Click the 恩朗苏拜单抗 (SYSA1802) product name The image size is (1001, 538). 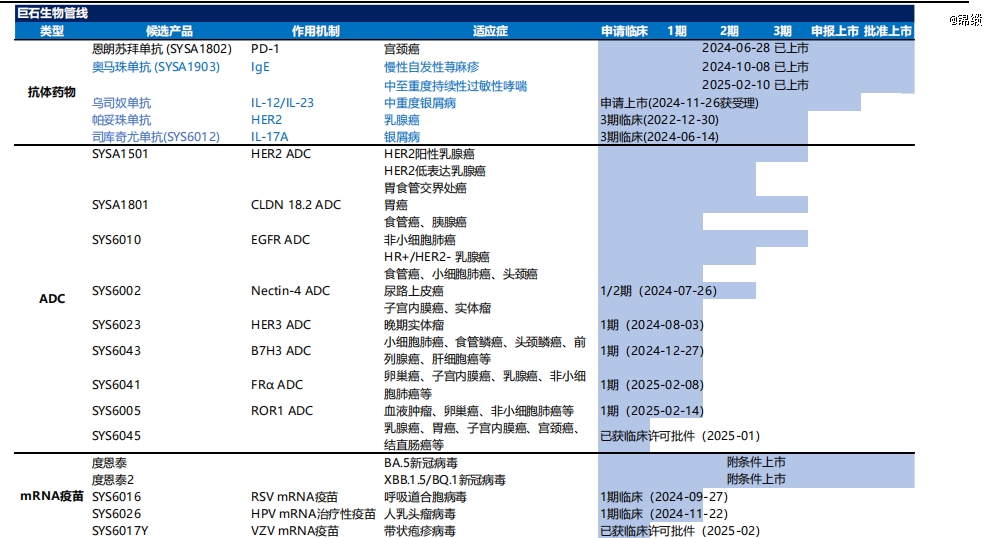click(161, 48)
